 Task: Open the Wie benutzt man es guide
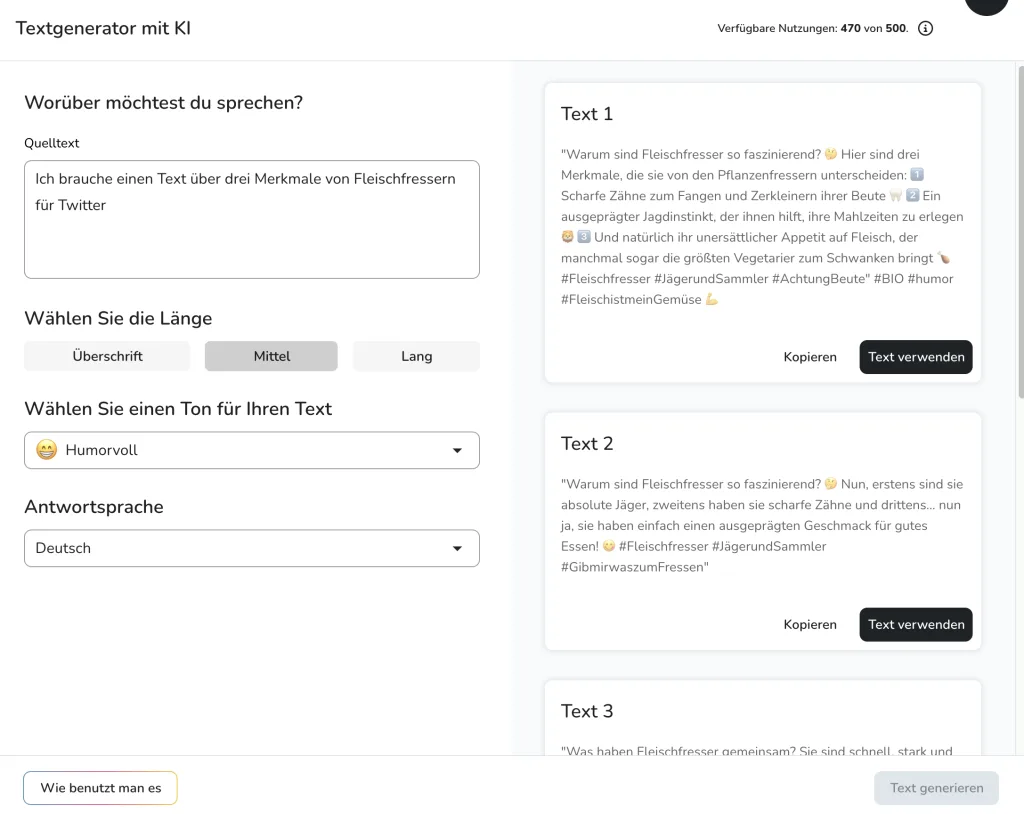[x=101, y=788]
